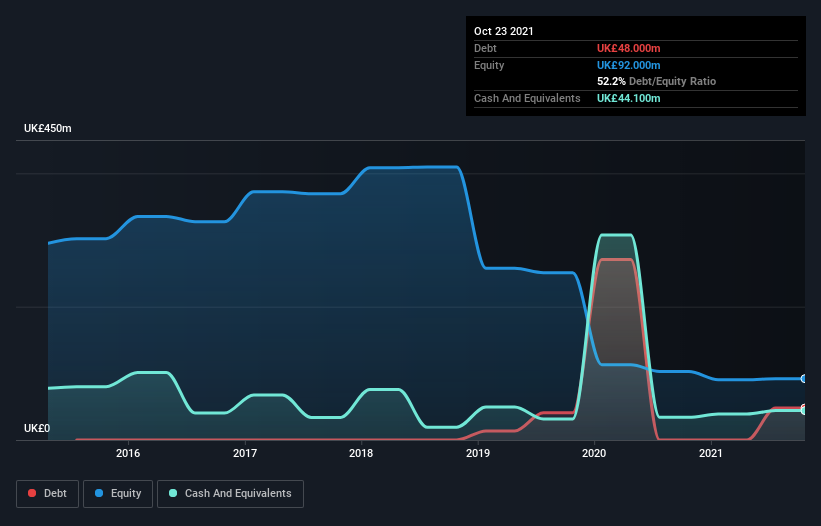Image resolution: width=821 pixels, height=526 pixels.
Task: Click the Equity row label in tooltip
Action: [x=489, y=65]
